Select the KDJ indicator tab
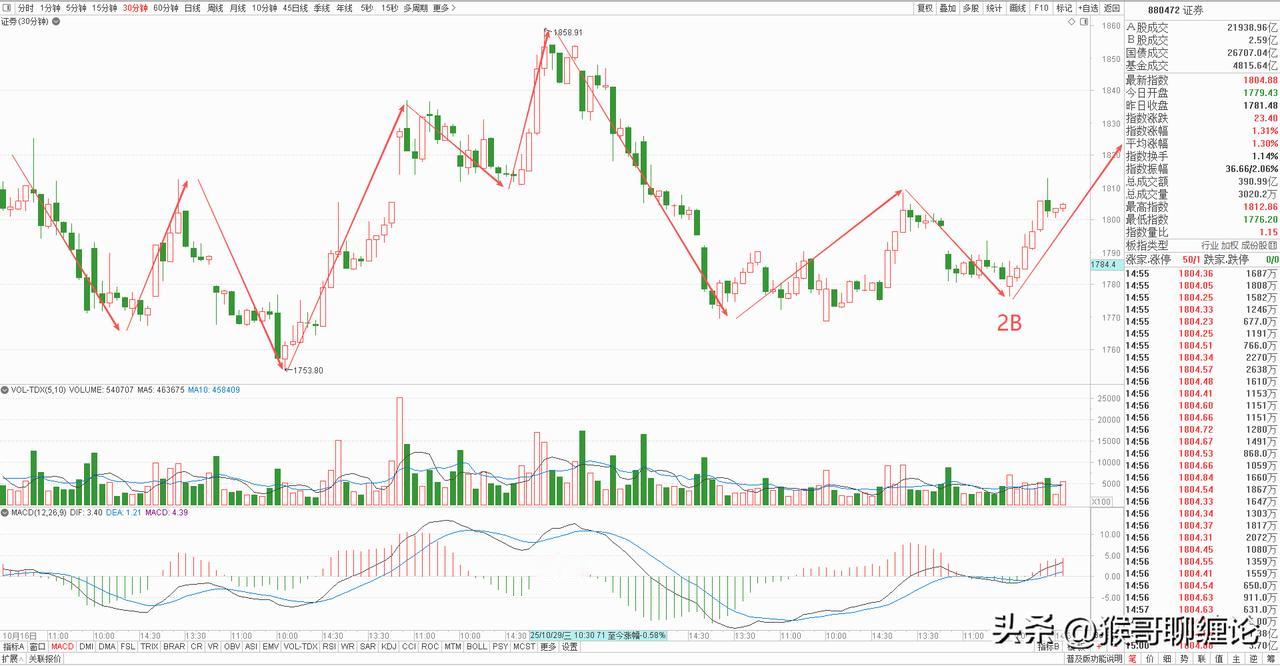The height and width of the screenshot is (666, 1280). 389,646
